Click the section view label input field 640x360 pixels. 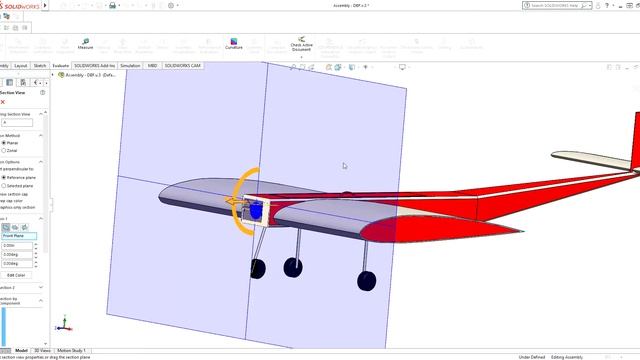tap(17, 122)
